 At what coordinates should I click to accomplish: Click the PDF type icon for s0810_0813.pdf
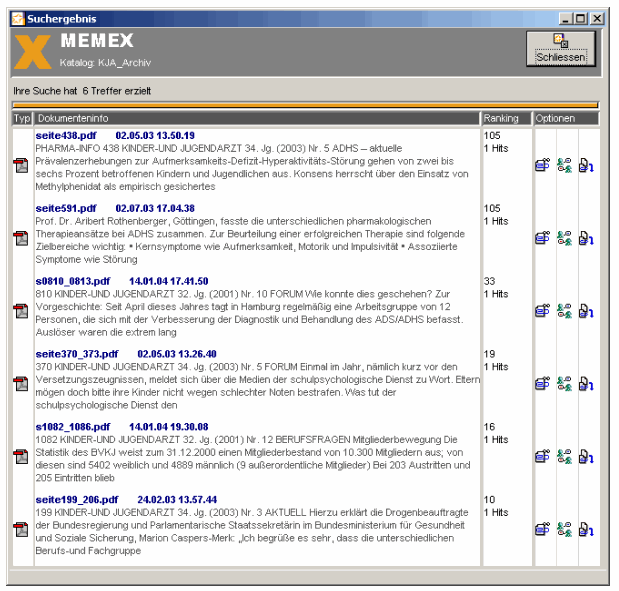20,310
